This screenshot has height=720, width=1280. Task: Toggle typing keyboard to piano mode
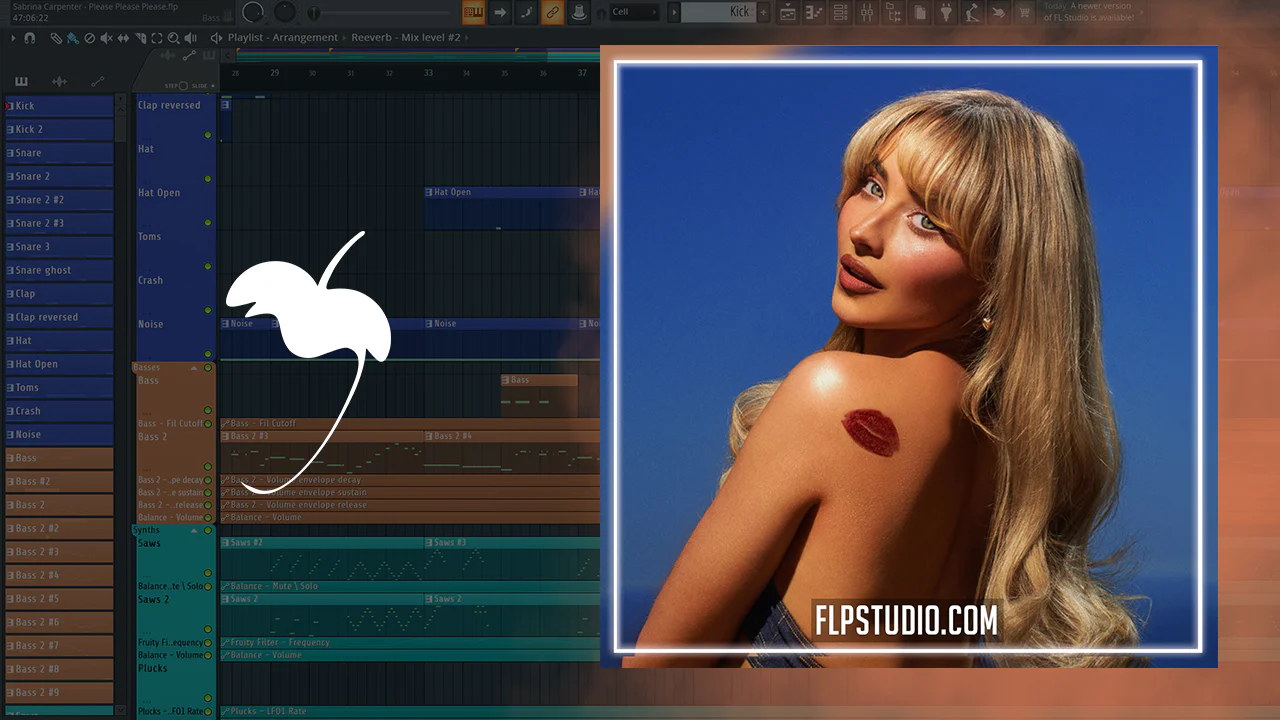pos(474,12)
